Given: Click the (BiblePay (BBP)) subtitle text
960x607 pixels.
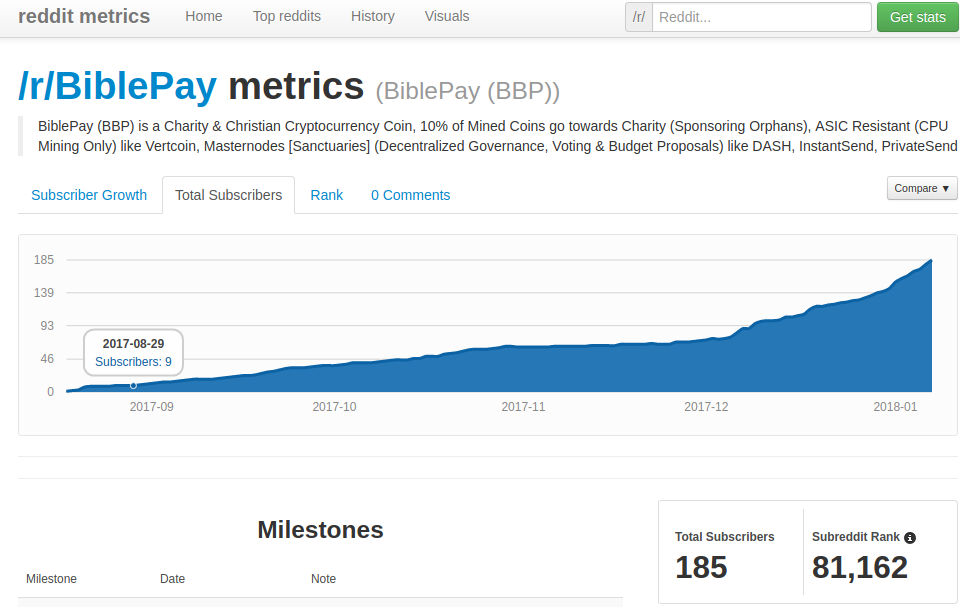Looking at the screenshot, I should 467,91.
